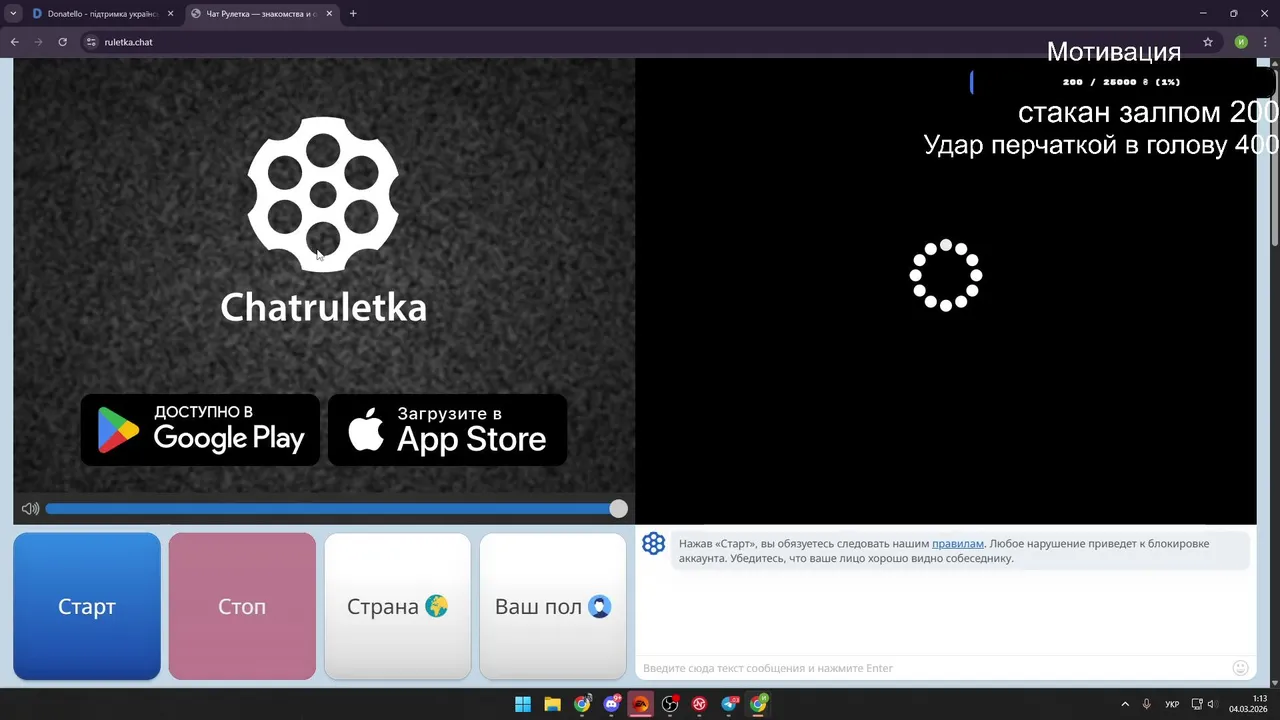View site information icon in address bar
1280x720 pixels.
91,42
